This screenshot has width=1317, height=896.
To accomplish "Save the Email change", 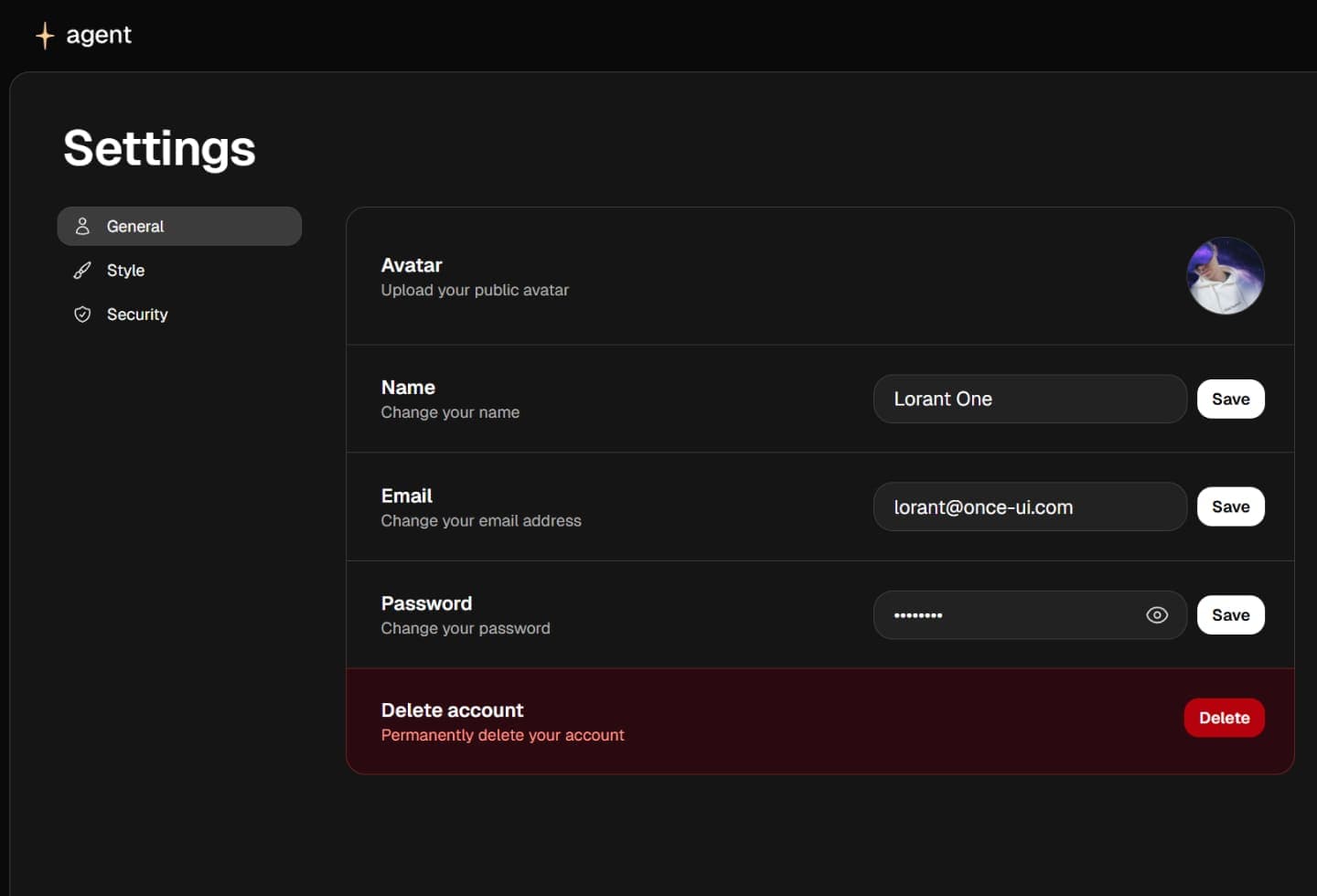I will (1230, 507).
